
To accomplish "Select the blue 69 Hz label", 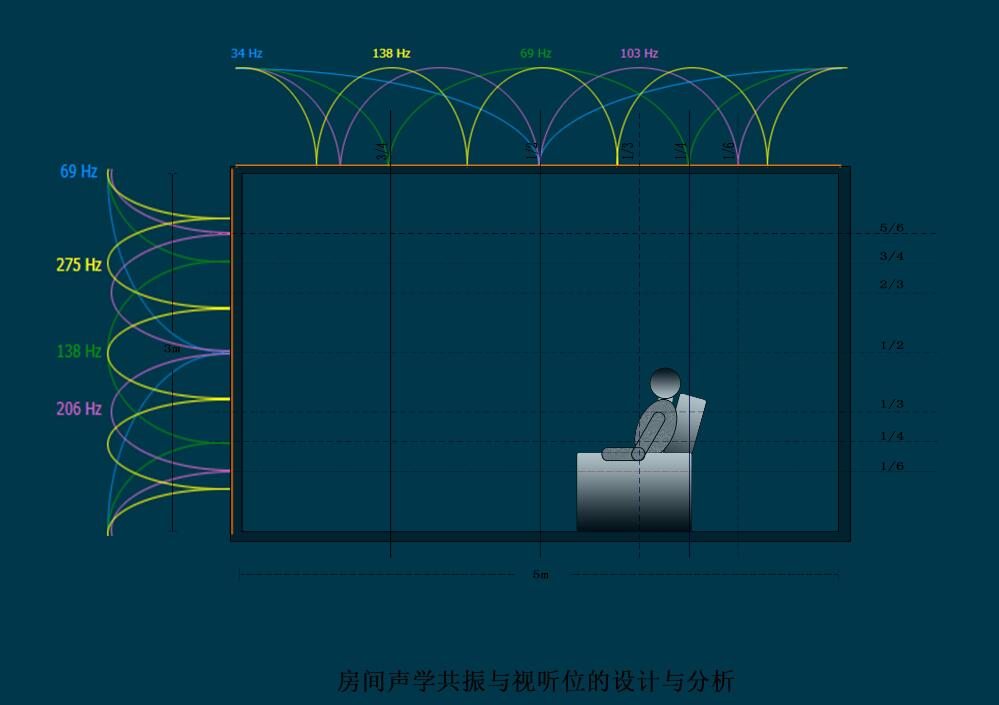I will (78, 172).
